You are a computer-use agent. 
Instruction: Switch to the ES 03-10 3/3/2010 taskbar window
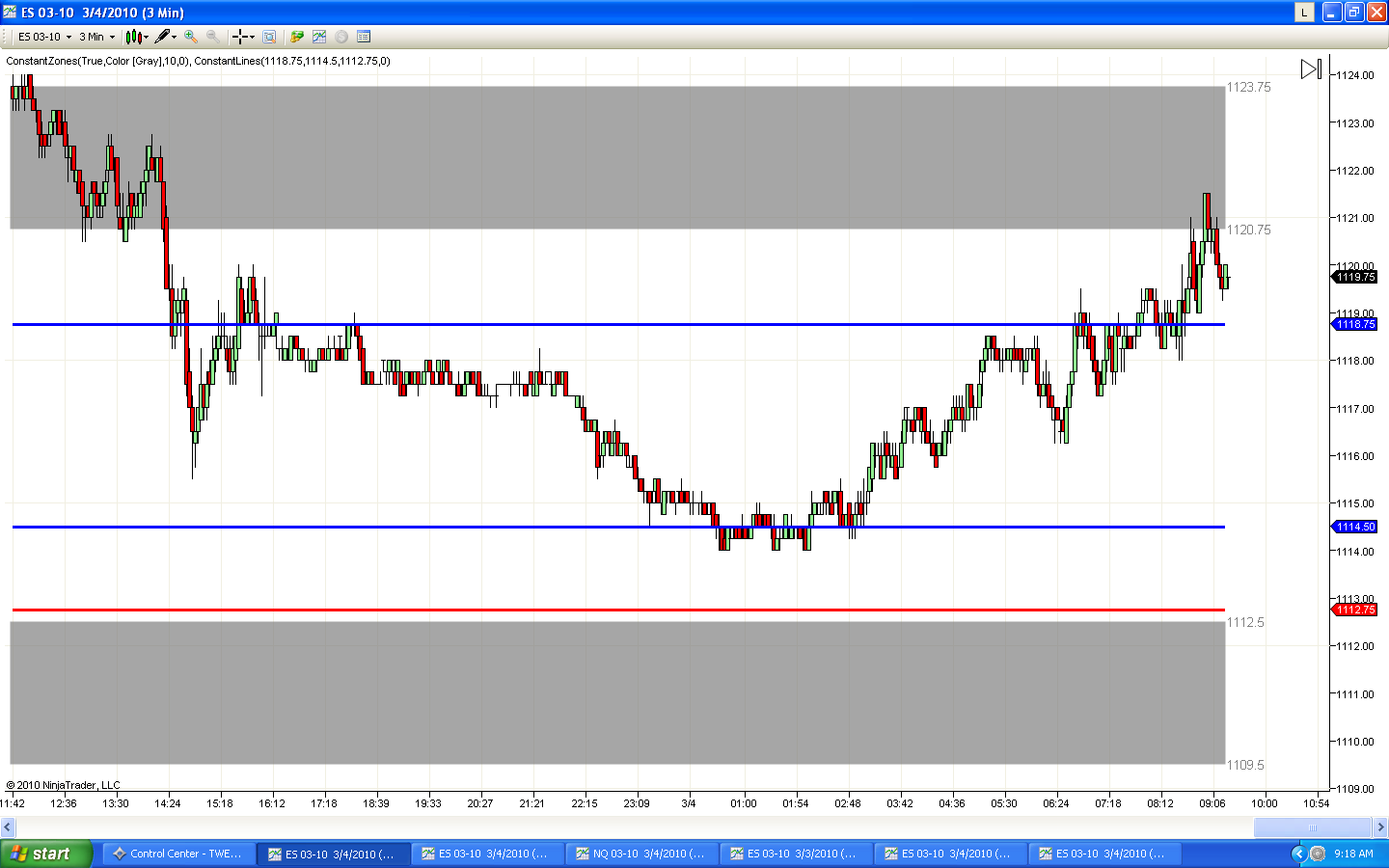click(x=795, y=854)
